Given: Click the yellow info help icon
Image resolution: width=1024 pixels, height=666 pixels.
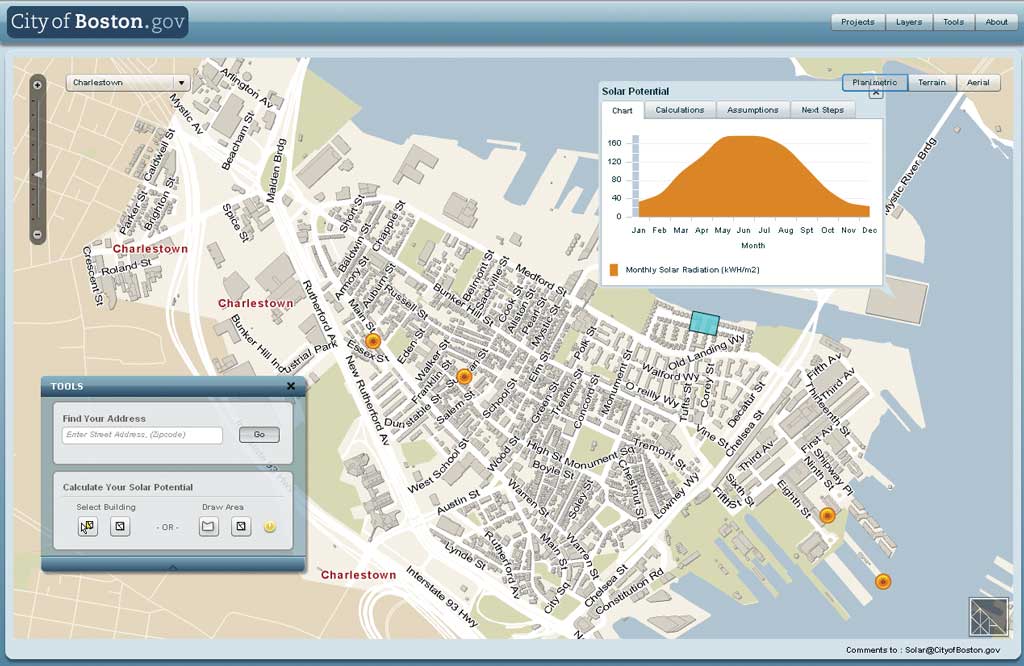Looking at the screenshot, I should (270, 526).
